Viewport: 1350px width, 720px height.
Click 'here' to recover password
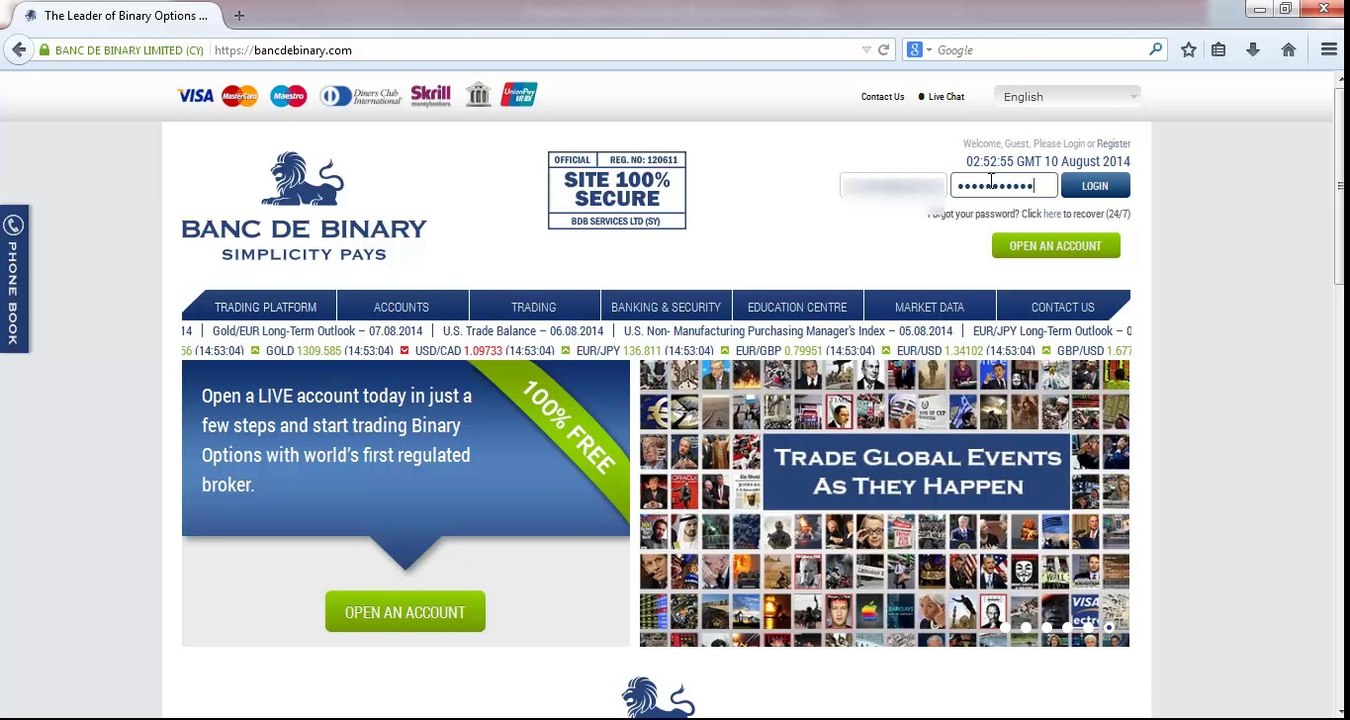(1052, 214)
